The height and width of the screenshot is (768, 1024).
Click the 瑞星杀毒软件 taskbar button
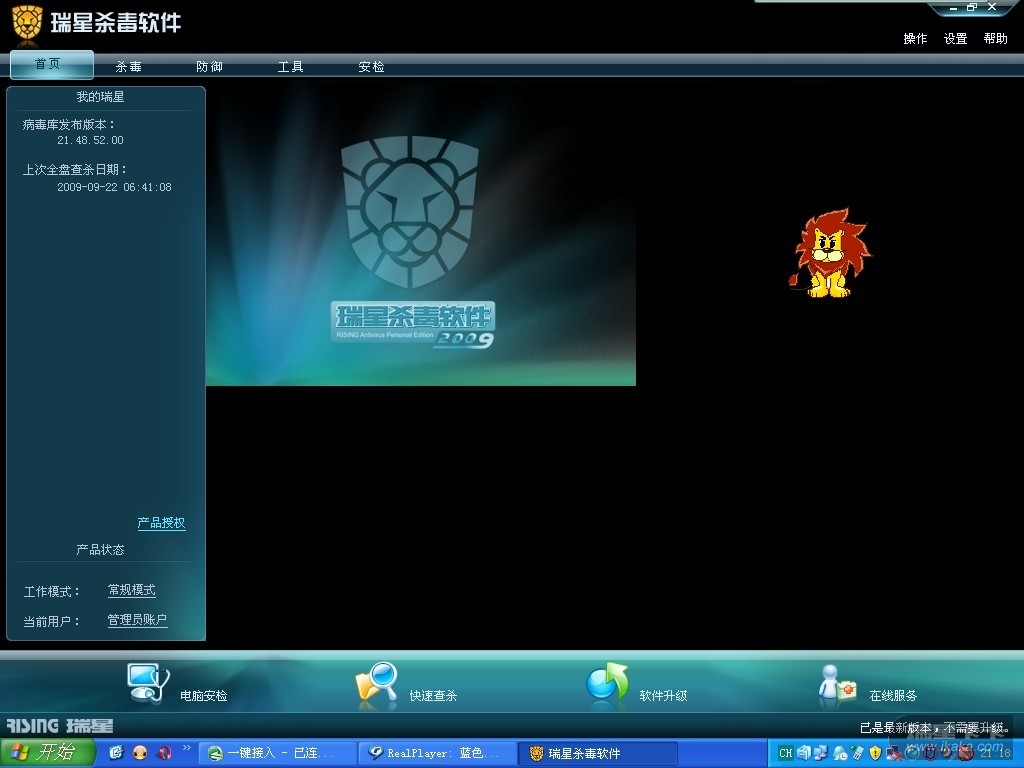598,754
